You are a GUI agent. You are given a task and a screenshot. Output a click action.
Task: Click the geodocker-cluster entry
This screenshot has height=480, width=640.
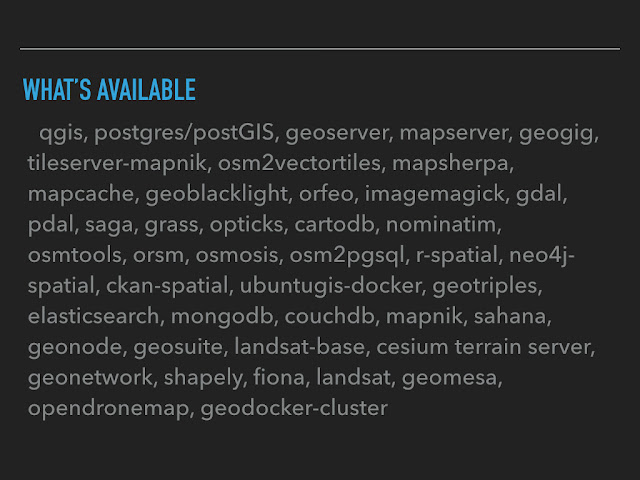click(294, 409)
